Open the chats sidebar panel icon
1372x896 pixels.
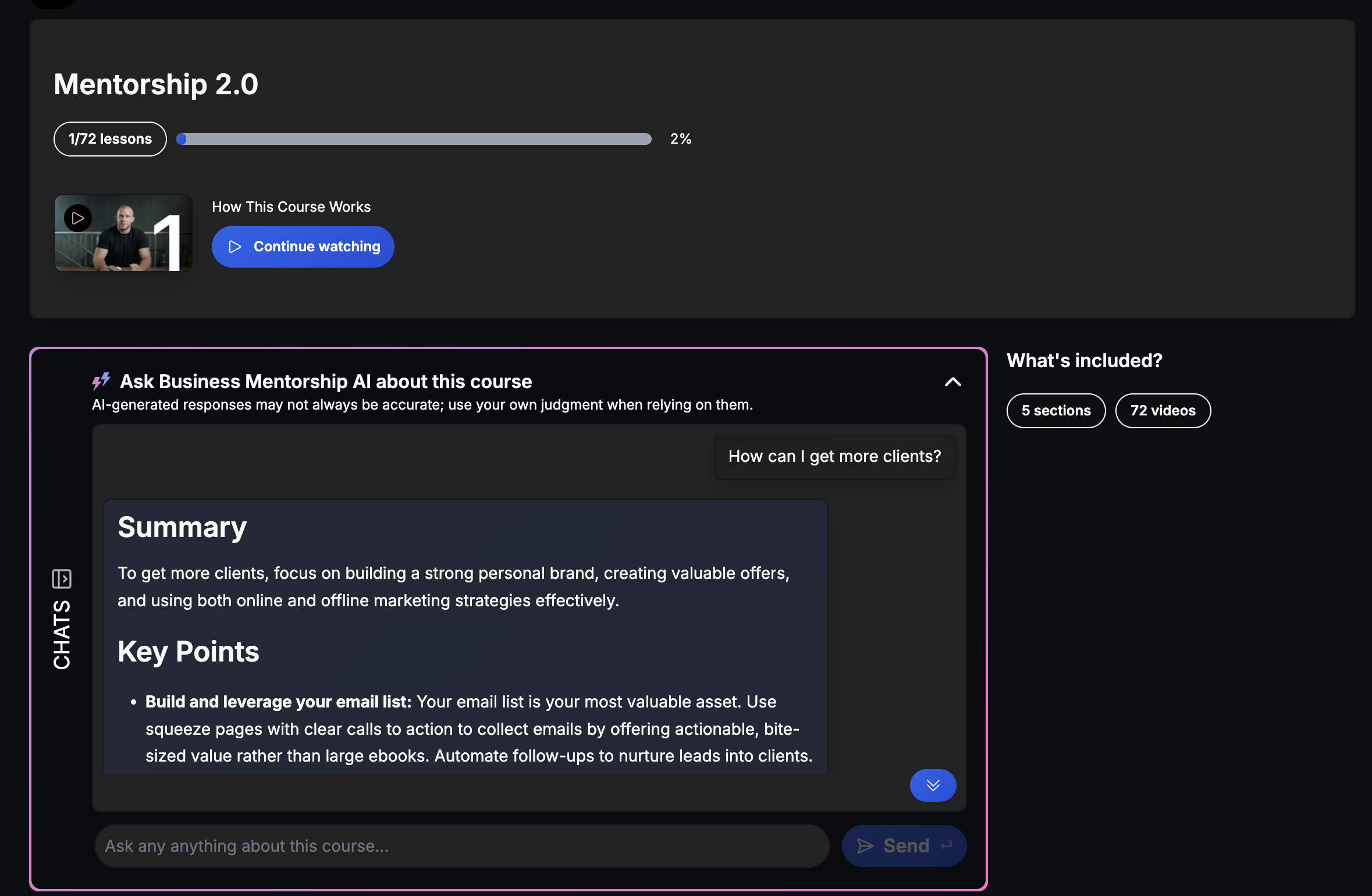(62, 579)
